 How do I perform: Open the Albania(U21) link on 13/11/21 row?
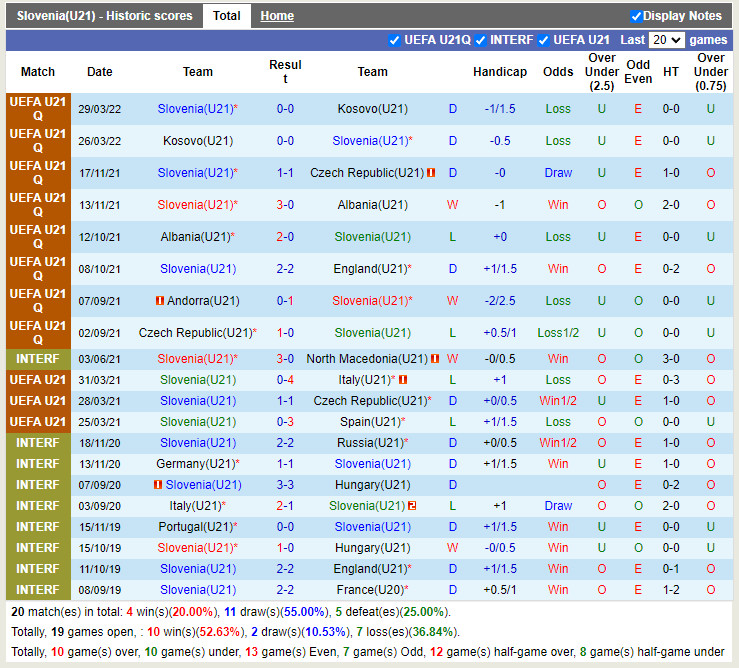pyautogui.click(x=372, y=205)
